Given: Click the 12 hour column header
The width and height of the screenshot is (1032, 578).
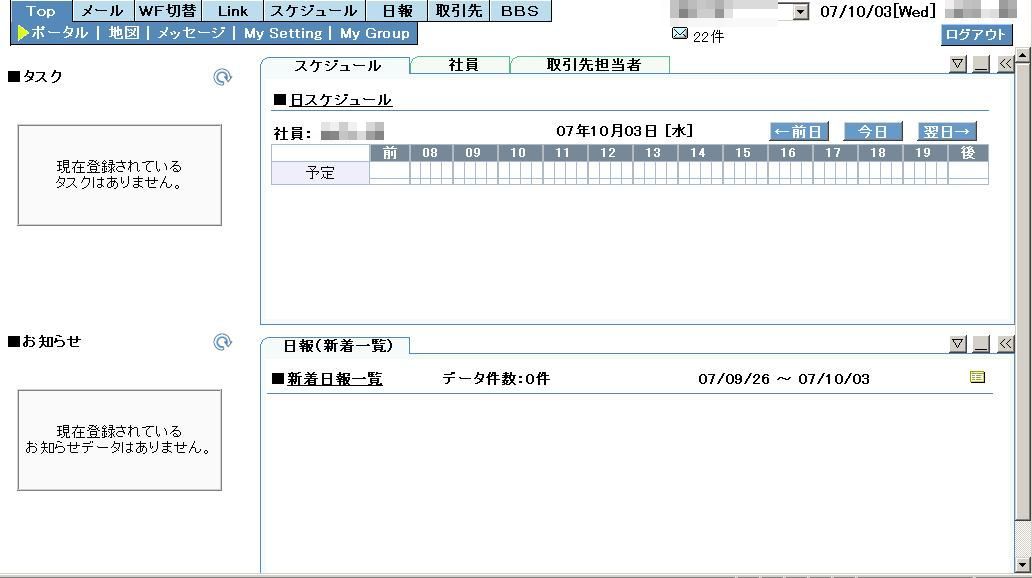Looking at the screenshot, I should (x=607, y=153).
